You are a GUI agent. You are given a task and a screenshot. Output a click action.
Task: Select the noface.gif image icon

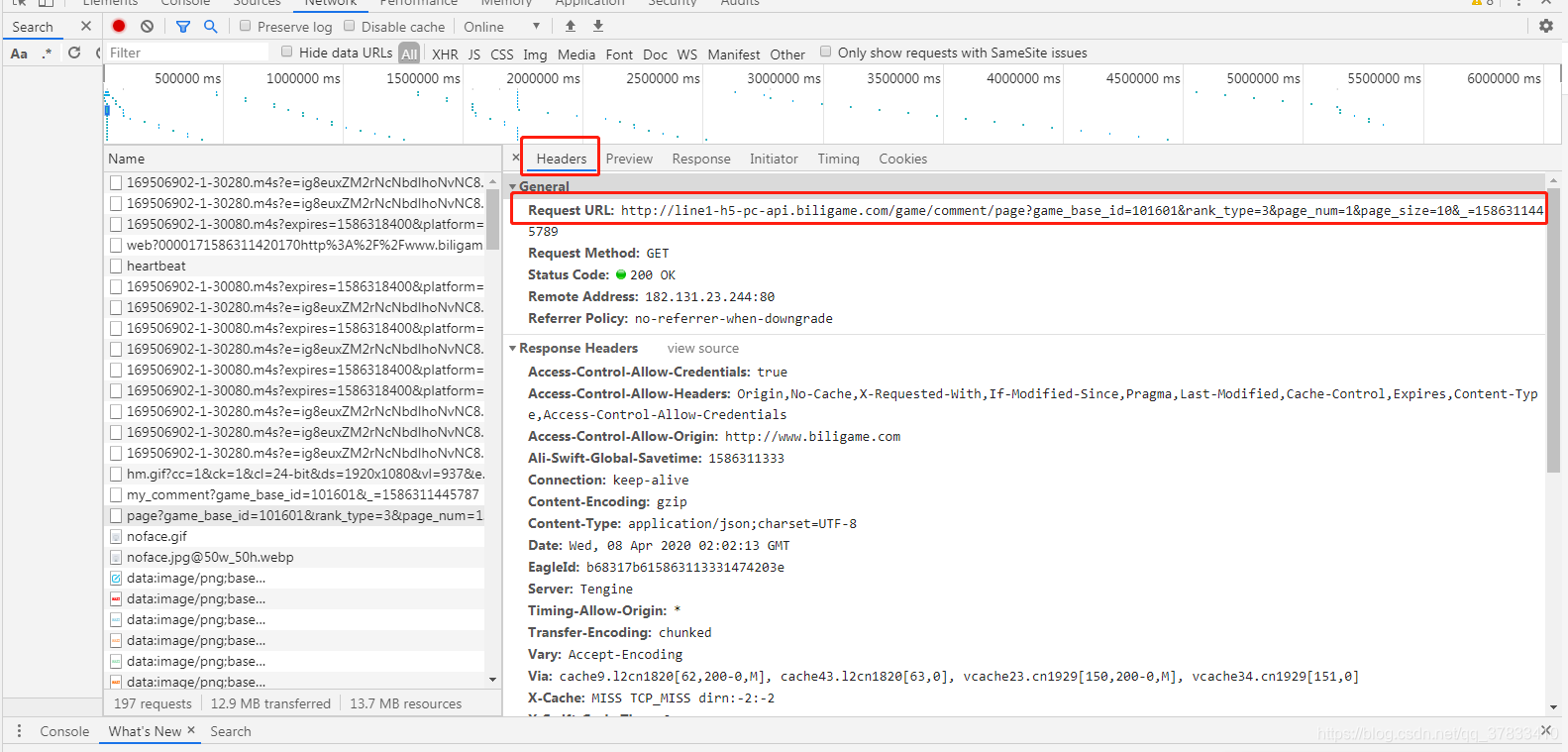116,536
